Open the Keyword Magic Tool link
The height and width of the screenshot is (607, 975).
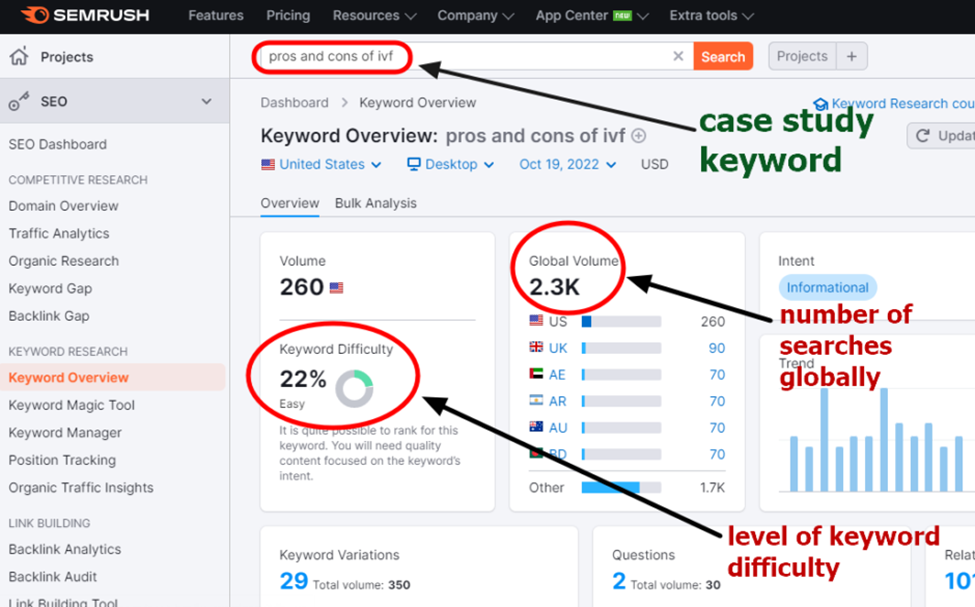click(72, 405)
